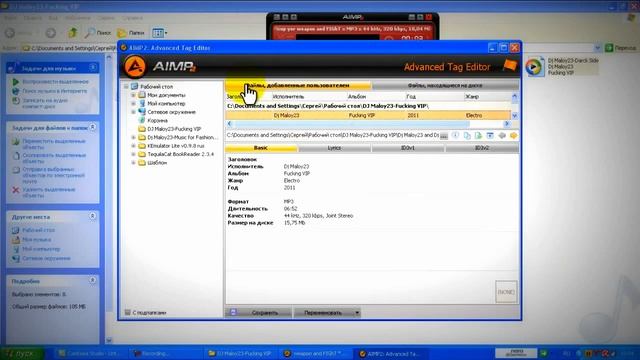Collapse the Рабочий стол tree root
This screenshot has width=640, height=360.
click(126, 87)
